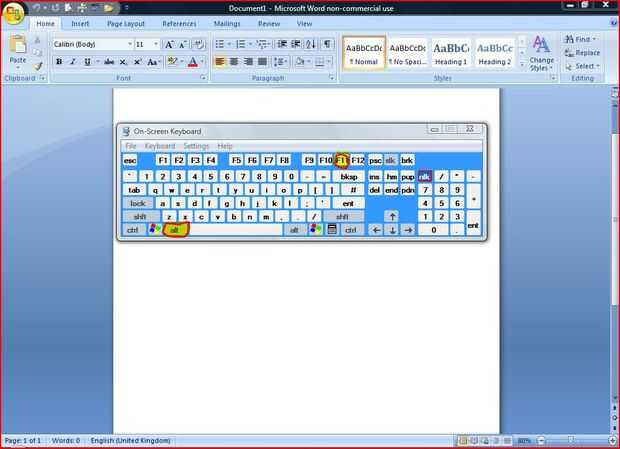The image size is (620, 449).
Task: Open the On-Screen Keyboard File menu
Action: pos(130,146)
